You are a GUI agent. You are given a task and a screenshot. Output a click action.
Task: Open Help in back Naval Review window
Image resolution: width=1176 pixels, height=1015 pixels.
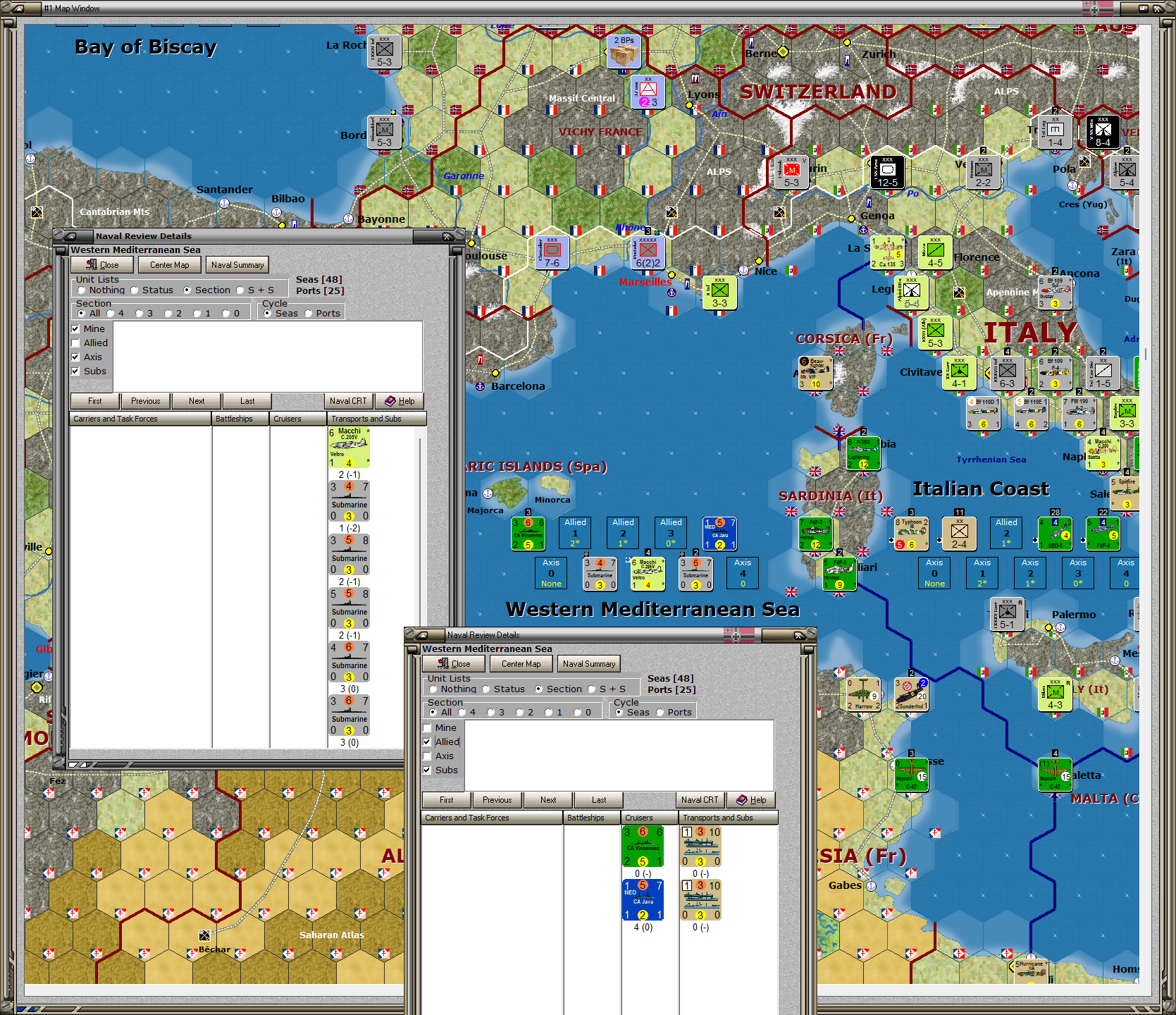(400, 401)
